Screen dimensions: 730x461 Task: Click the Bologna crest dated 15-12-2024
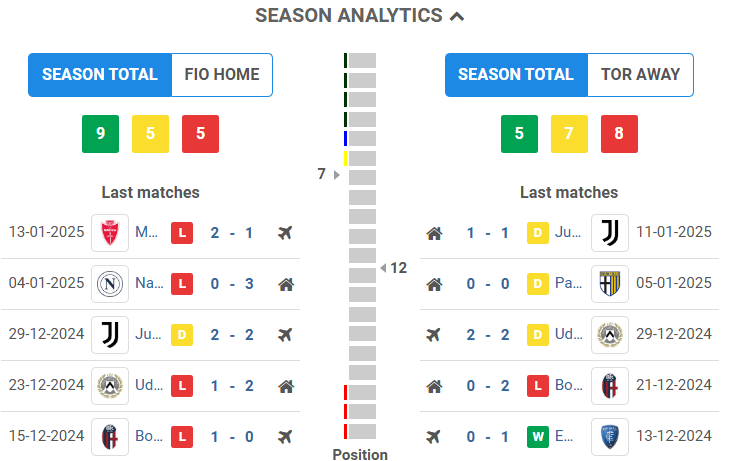[x=109, y=436]
